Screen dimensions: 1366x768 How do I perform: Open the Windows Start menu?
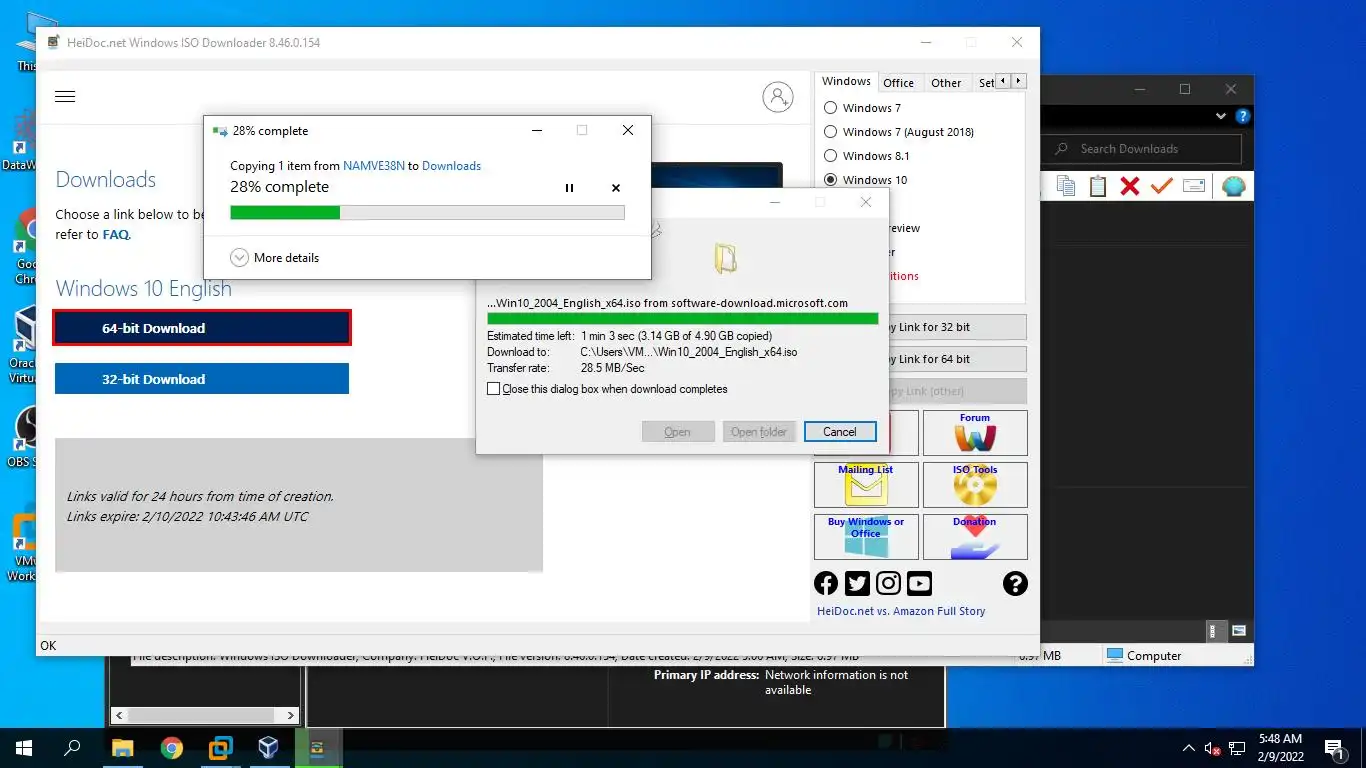point(24,747)
